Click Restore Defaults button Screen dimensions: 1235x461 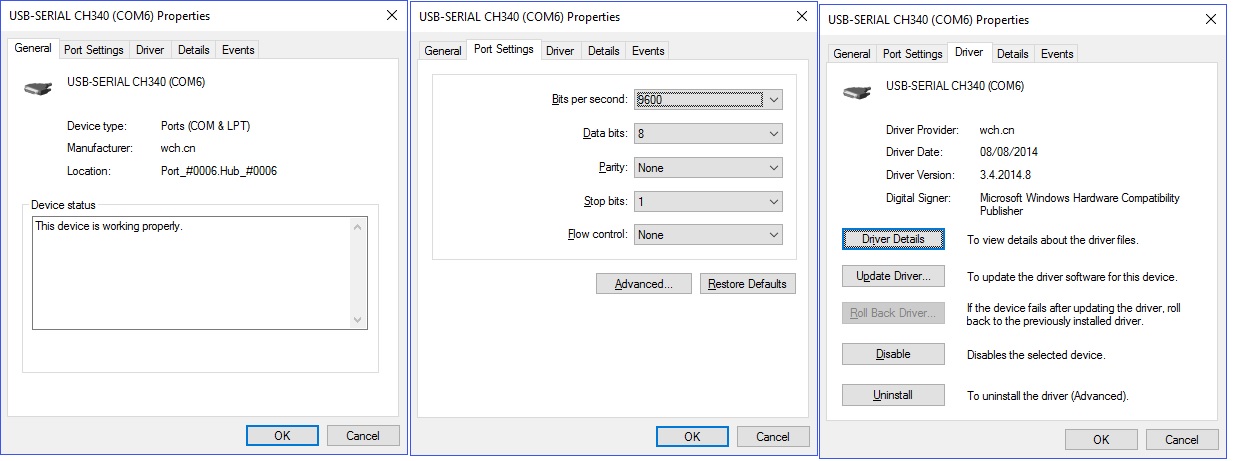(748, 284)
